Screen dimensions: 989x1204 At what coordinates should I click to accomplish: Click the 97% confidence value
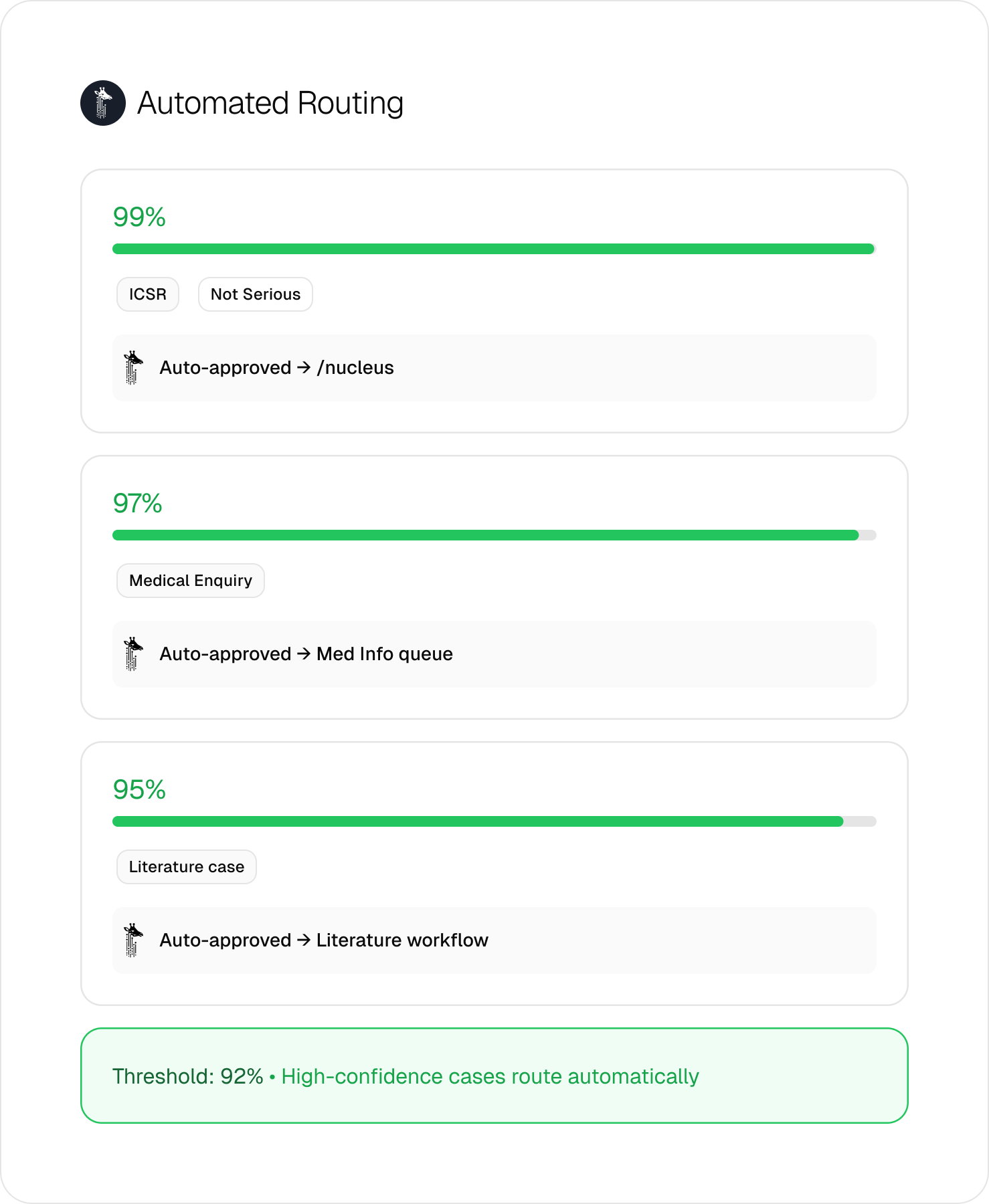pos(138,504)
